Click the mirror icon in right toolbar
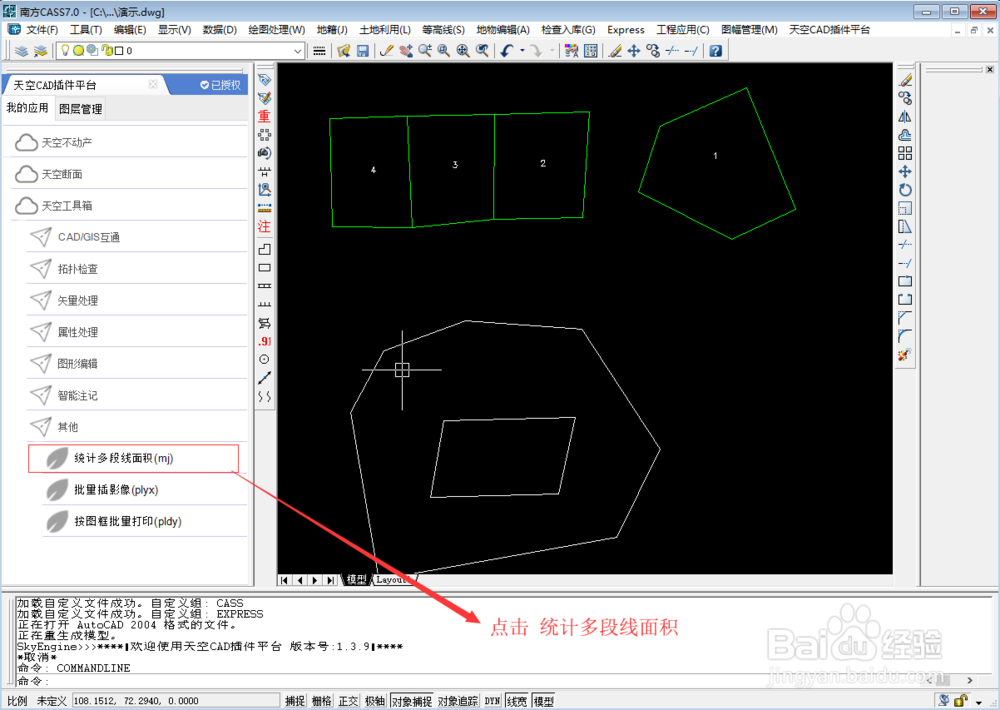 pos(905,117)
